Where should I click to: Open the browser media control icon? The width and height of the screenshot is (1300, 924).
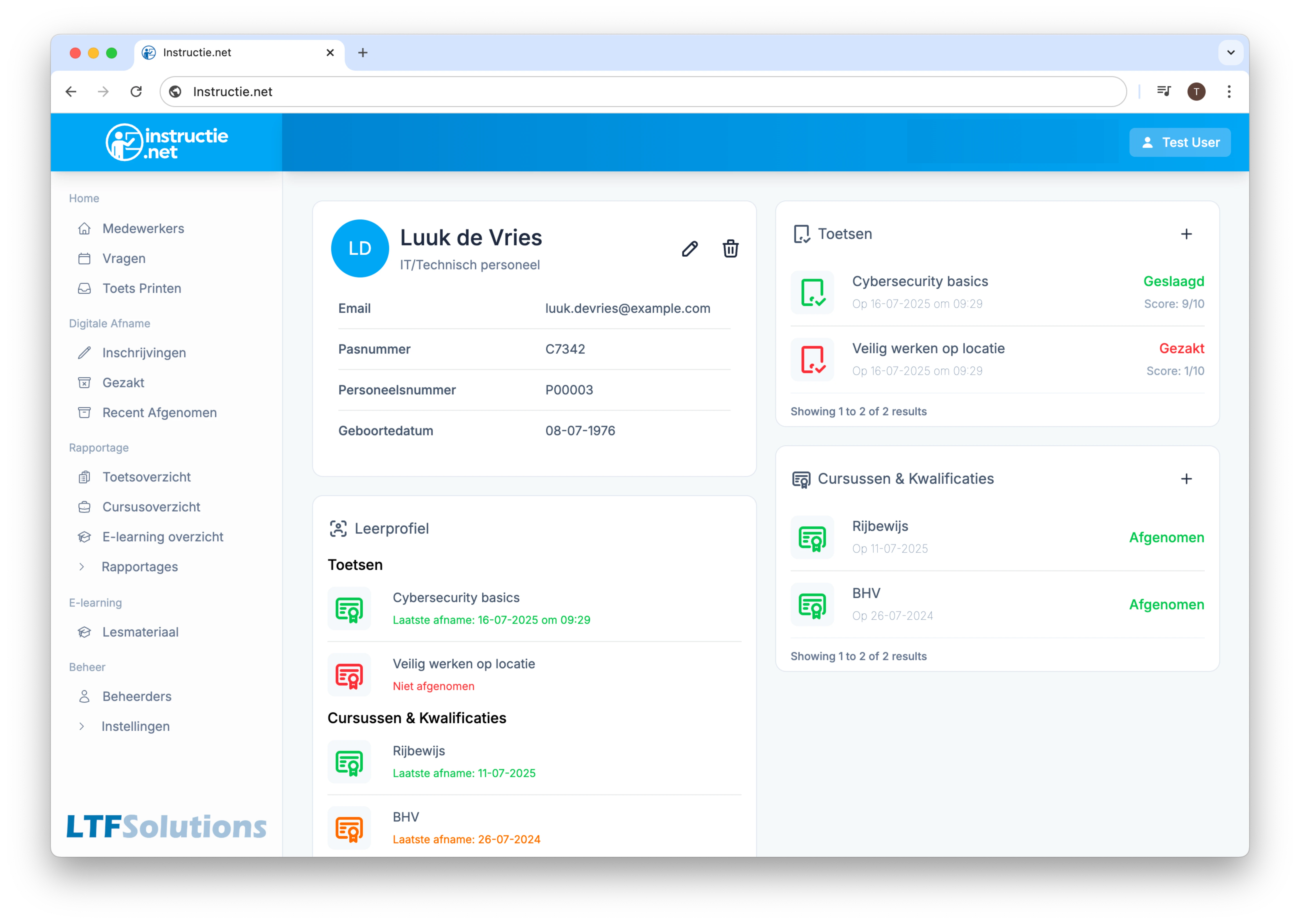(1163, 92)
